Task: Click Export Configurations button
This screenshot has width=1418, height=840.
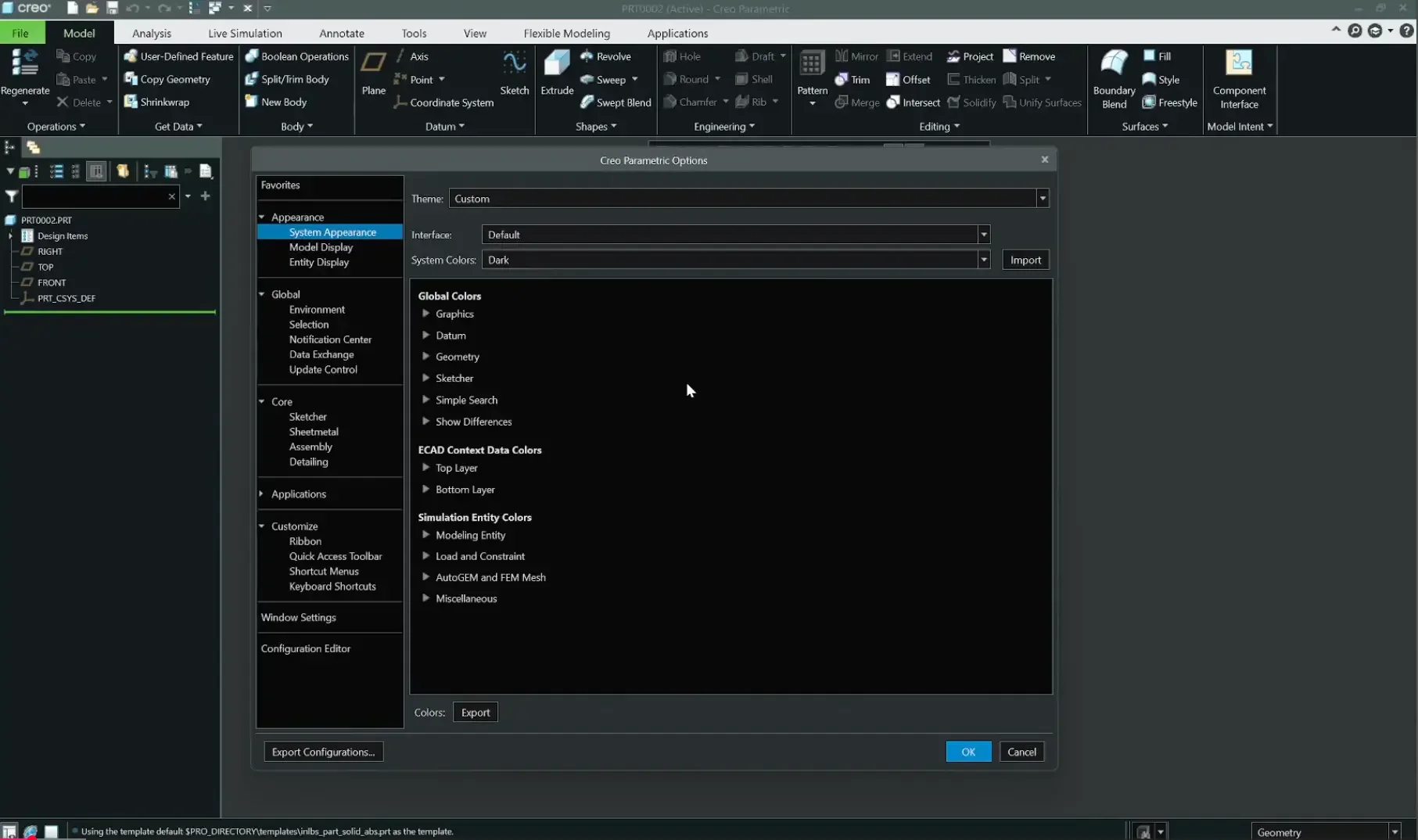Action: click(323, 752)
